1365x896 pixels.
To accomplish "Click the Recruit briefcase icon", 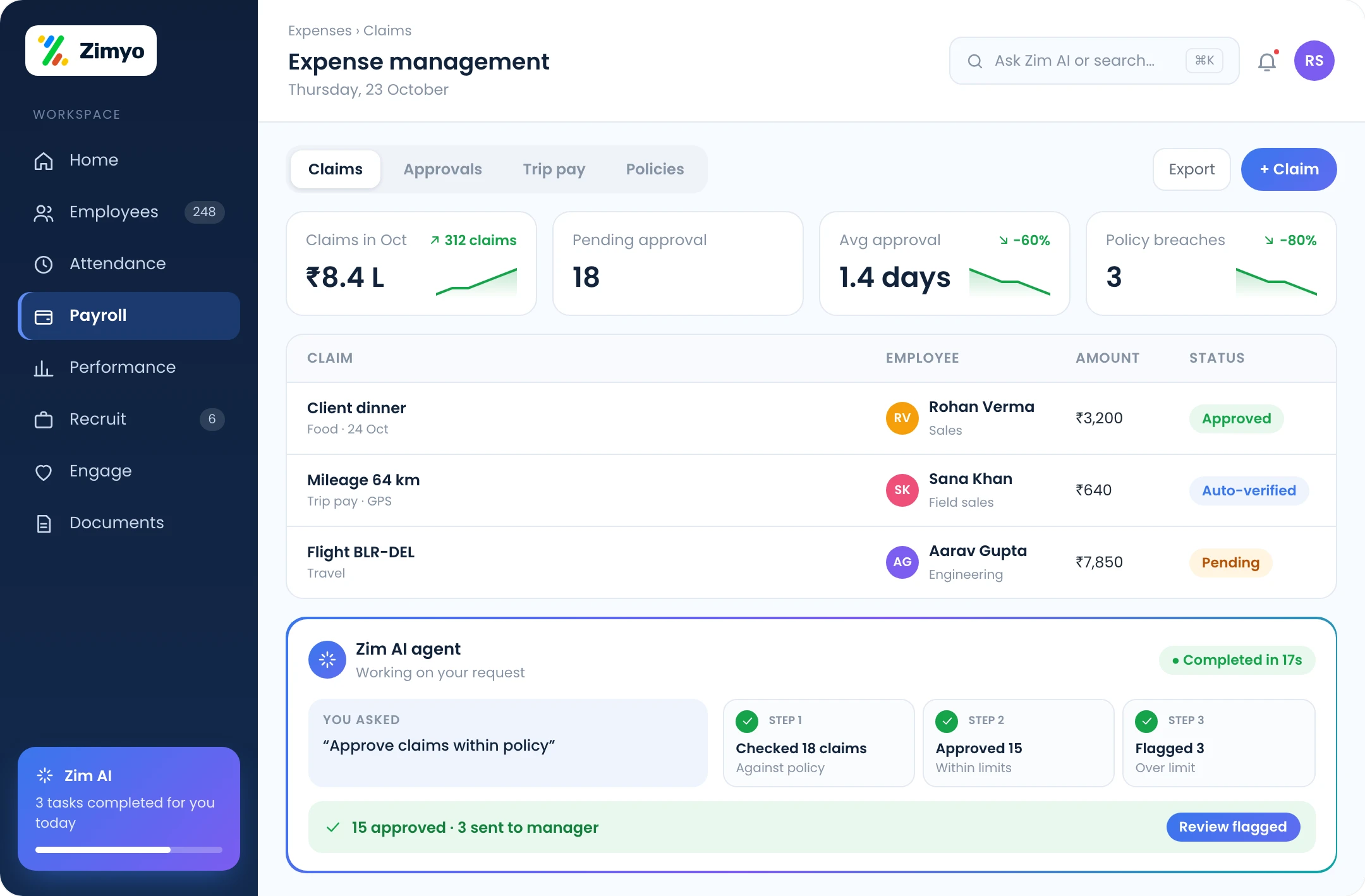I will click(44, 420).
